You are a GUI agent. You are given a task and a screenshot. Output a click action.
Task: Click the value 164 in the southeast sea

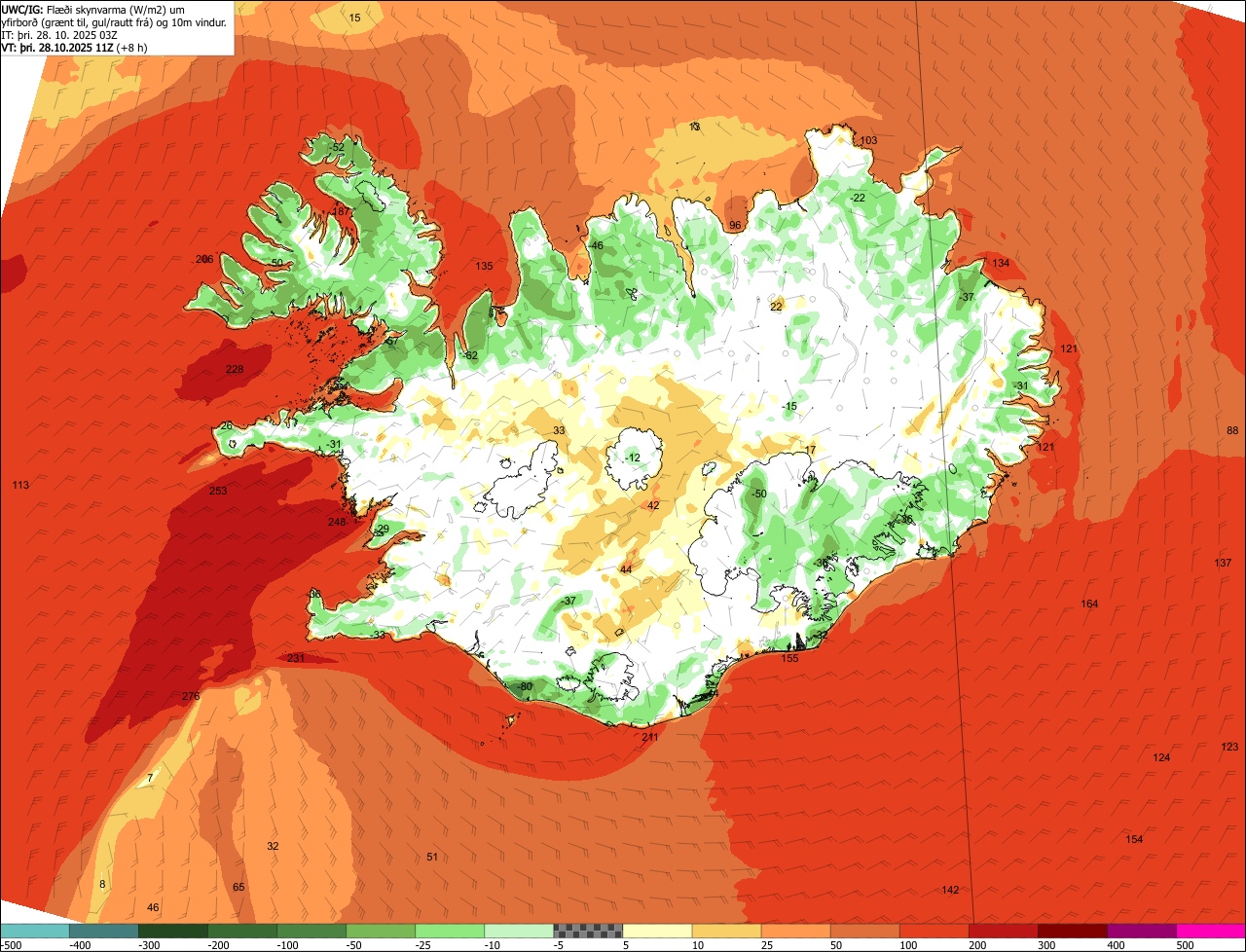point(1089,604)
